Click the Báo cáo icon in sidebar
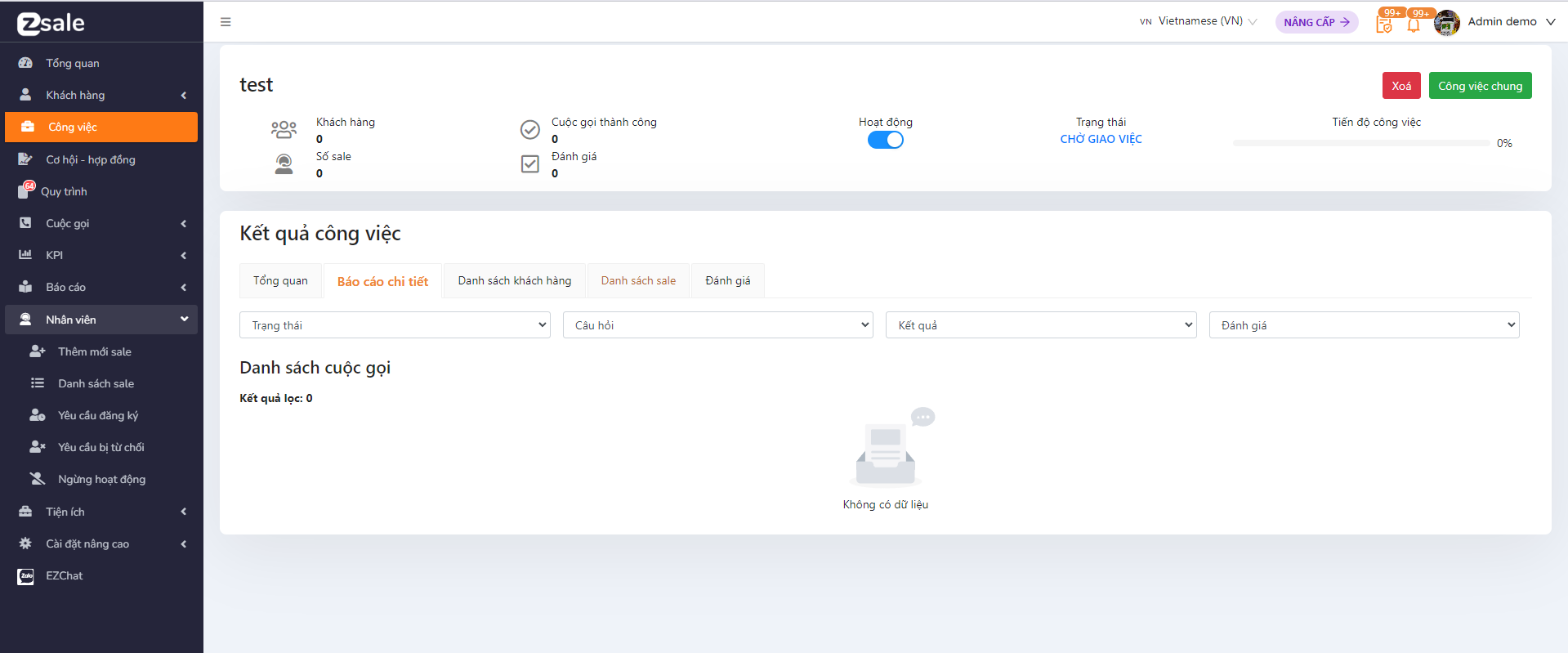This screenshot has width=1568, height=653. point(25,287)
